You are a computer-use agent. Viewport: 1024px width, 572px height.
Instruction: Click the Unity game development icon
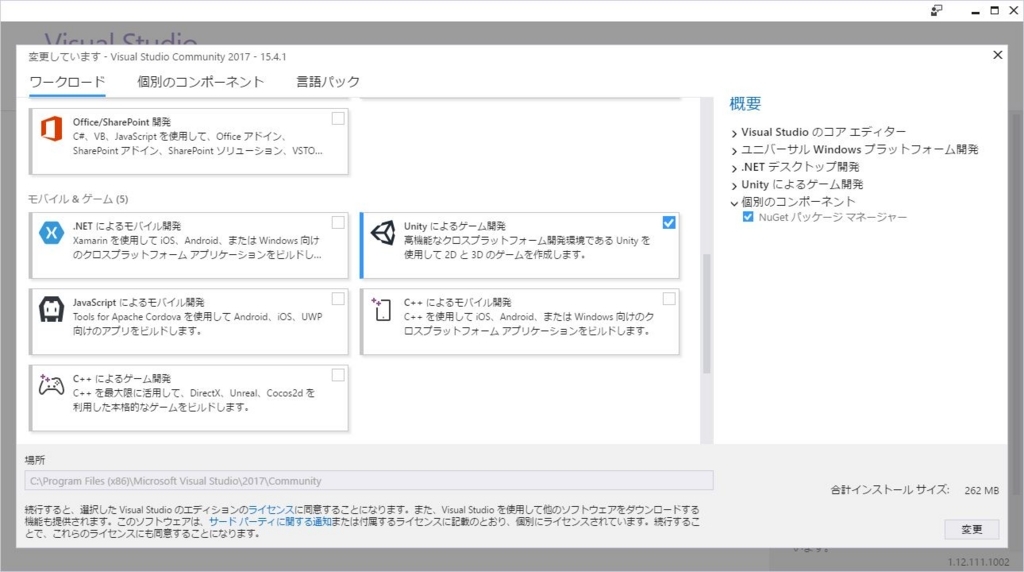pyautogui.click(x=383, y=232)
